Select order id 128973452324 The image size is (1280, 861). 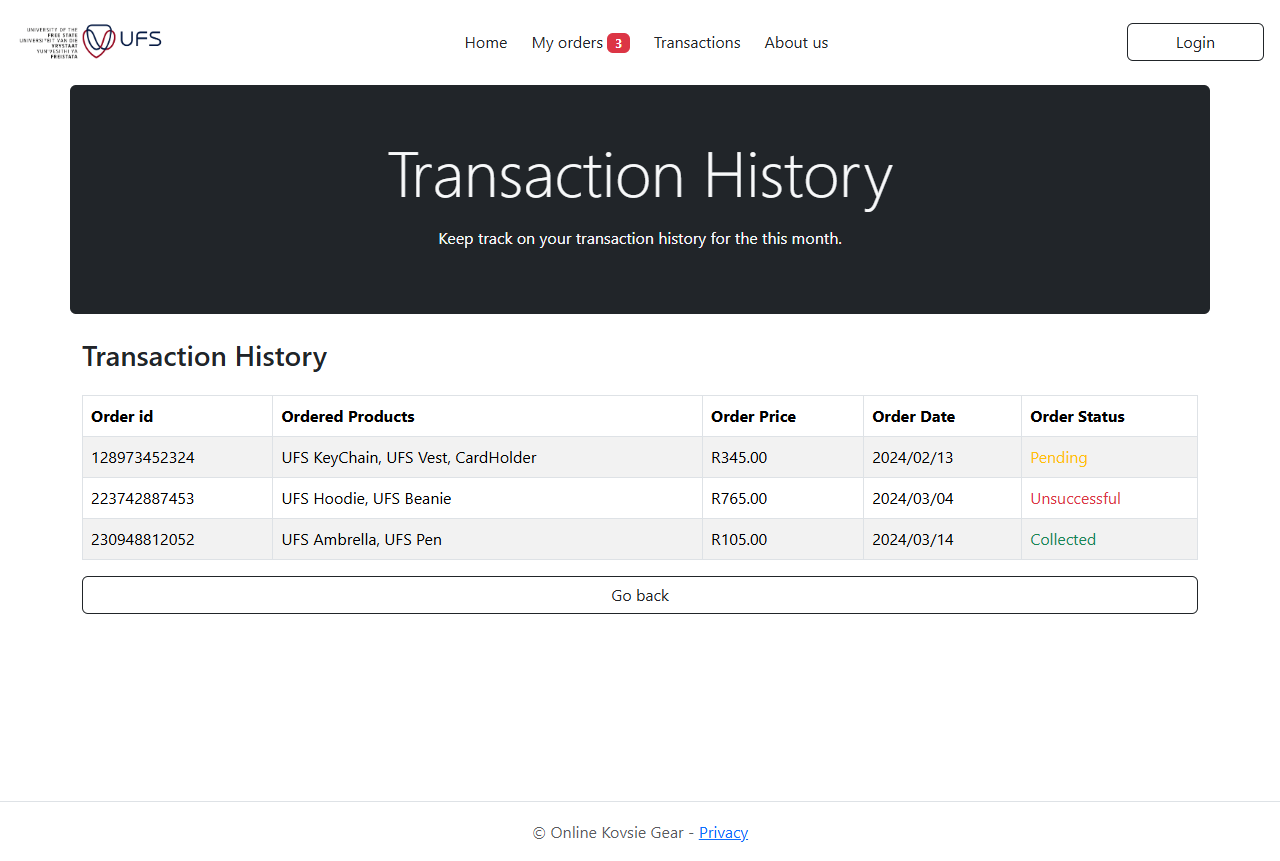click(143, 457)
